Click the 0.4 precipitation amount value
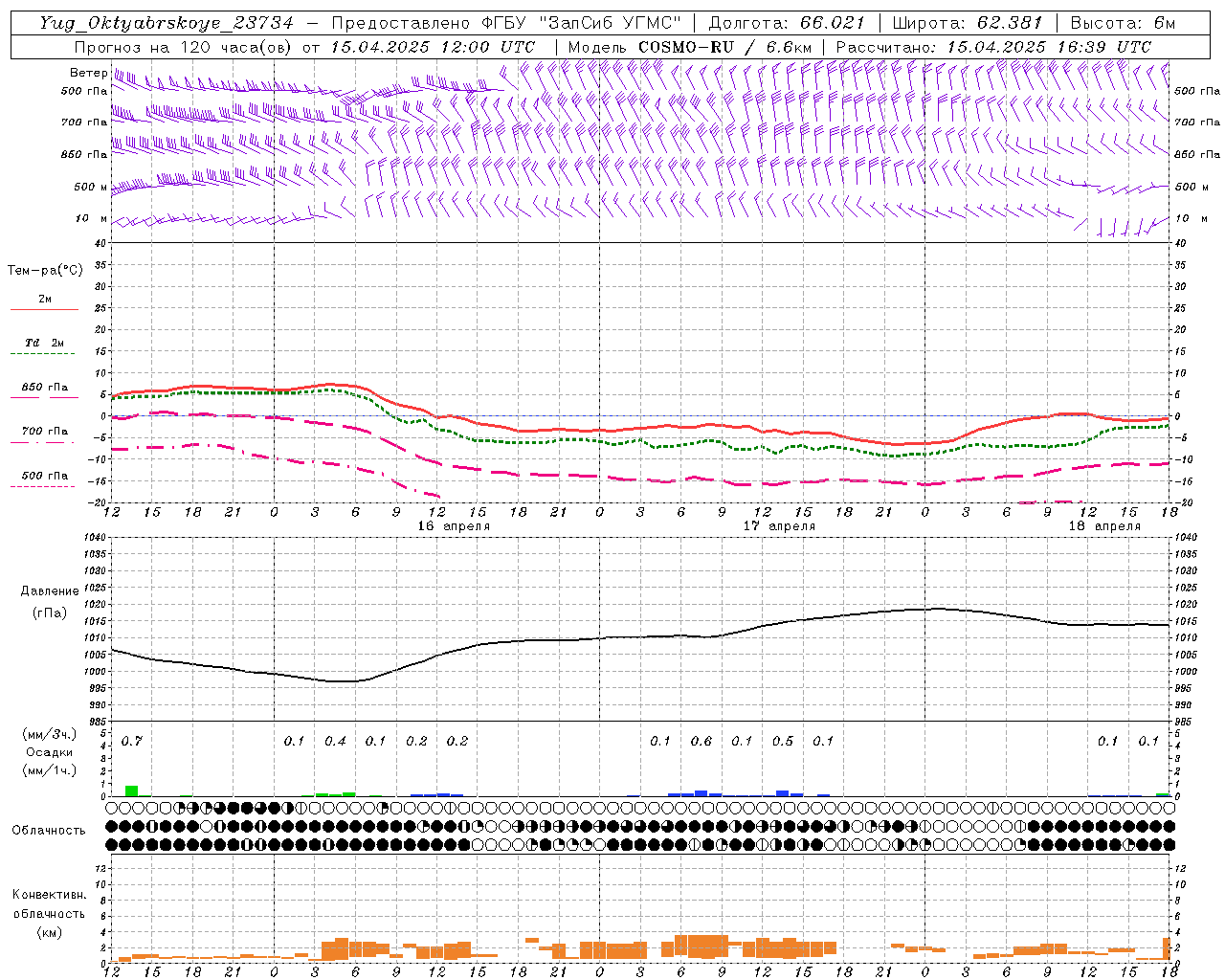The image size is (1225, 980). tap(335, 742)
